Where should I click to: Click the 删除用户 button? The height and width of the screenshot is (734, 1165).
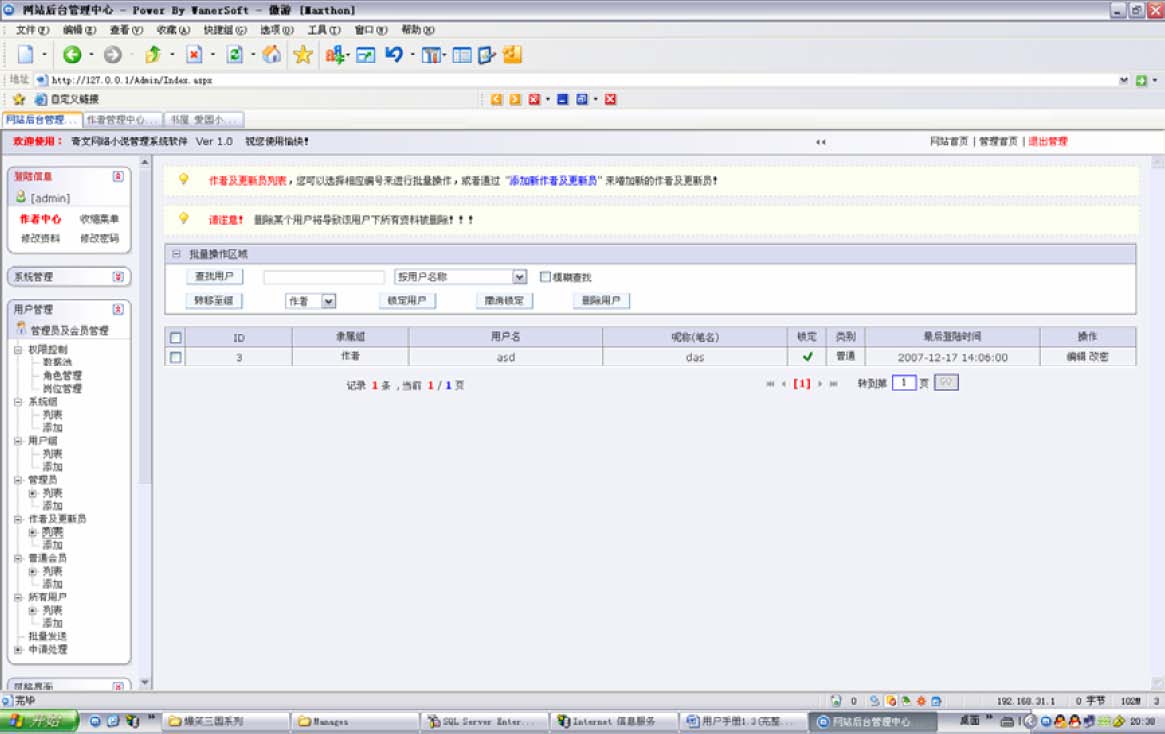point(601,301)
